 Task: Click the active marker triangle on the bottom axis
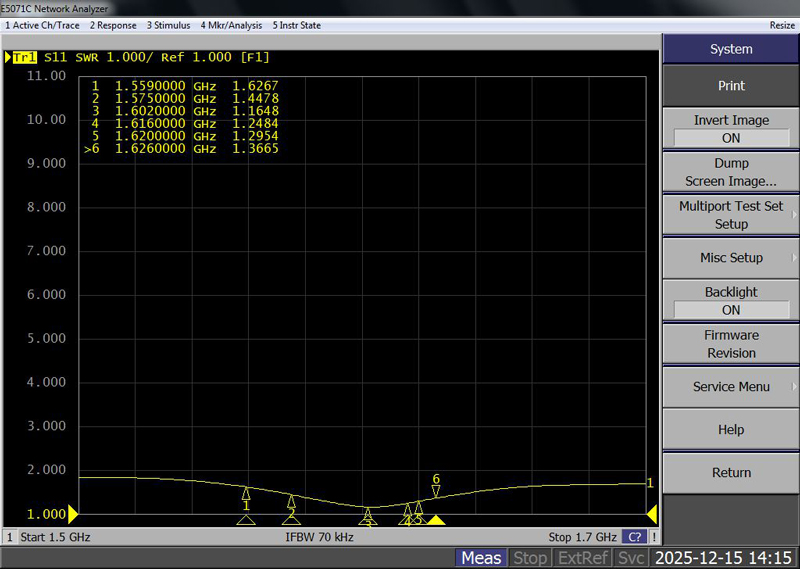(x=436, y=520)
